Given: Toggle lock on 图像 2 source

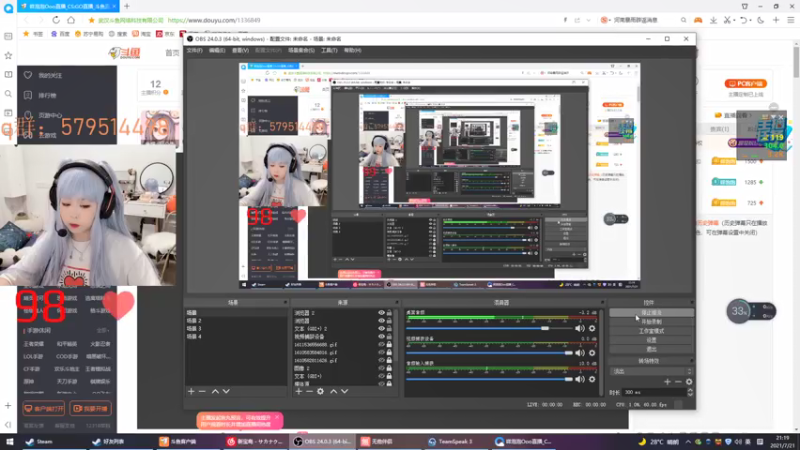Looking at the screenshot, I should 389,368.
